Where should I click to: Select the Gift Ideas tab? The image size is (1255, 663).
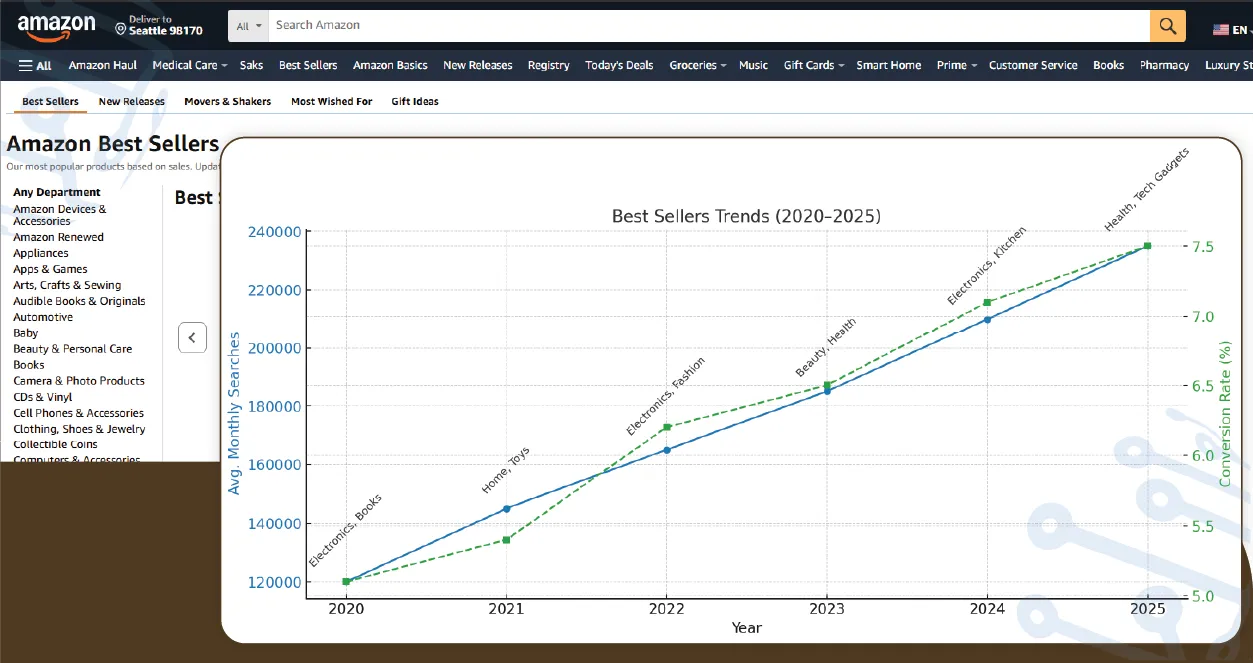tap(414, 101)
